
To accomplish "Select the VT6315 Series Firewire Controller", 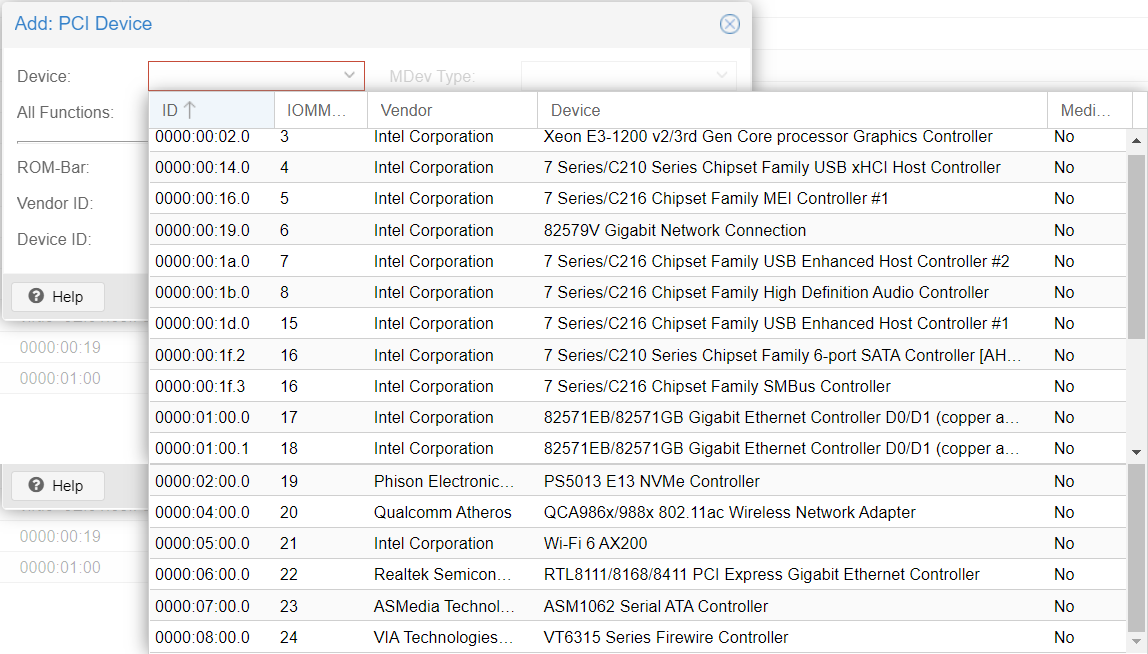I will point(665,637).
